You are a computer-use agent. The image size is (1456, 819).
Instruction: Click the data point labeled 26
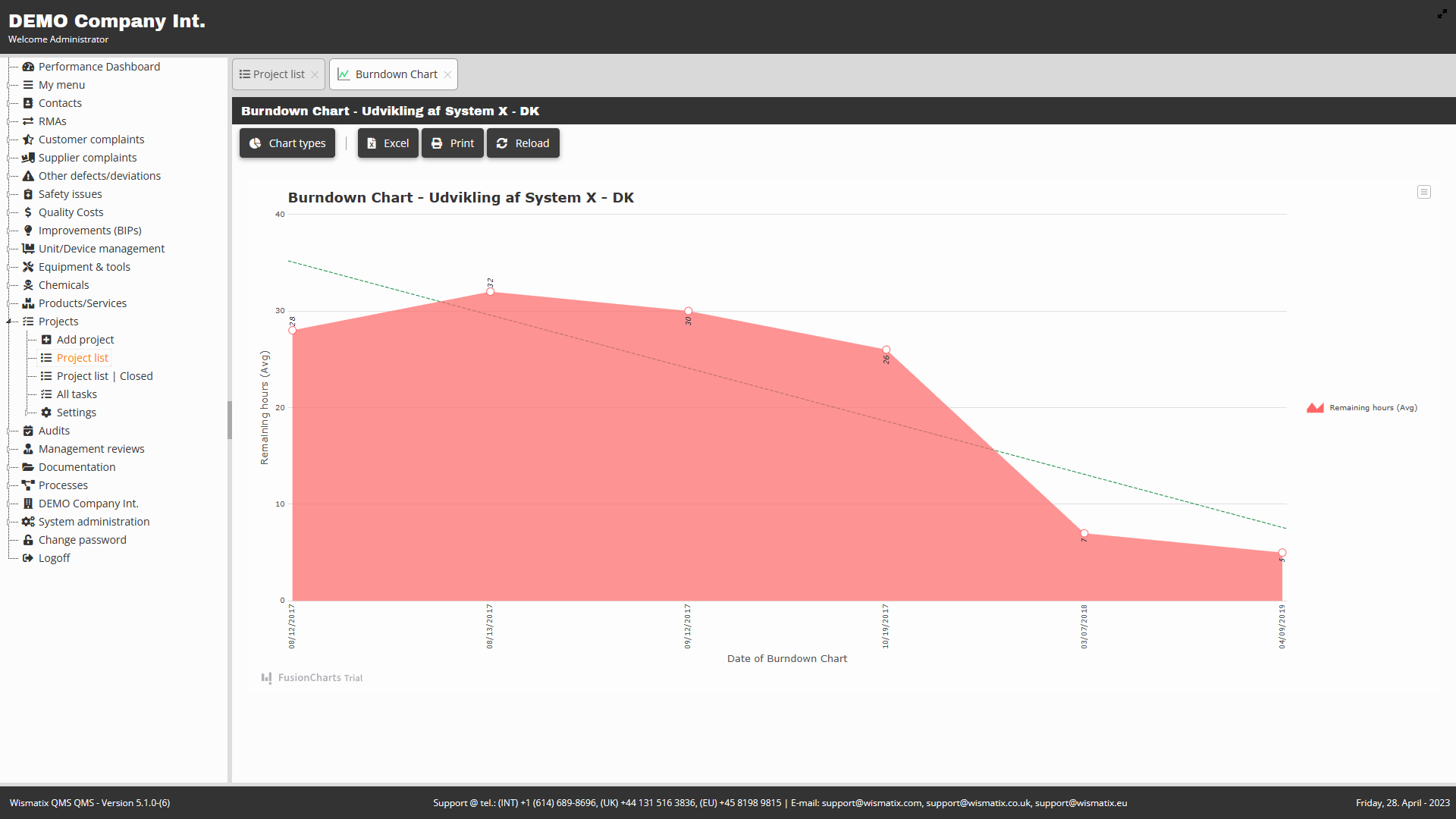tap(886, 350)
